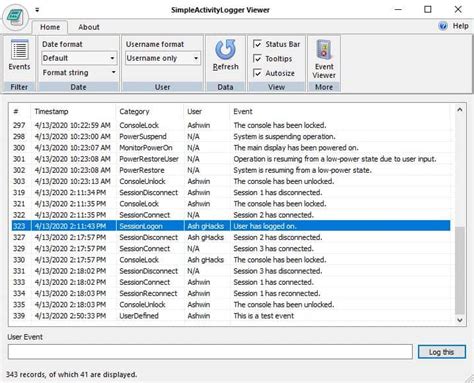Uncheck the Autosize option
The image size is (474, 383).
pos(257,73)
